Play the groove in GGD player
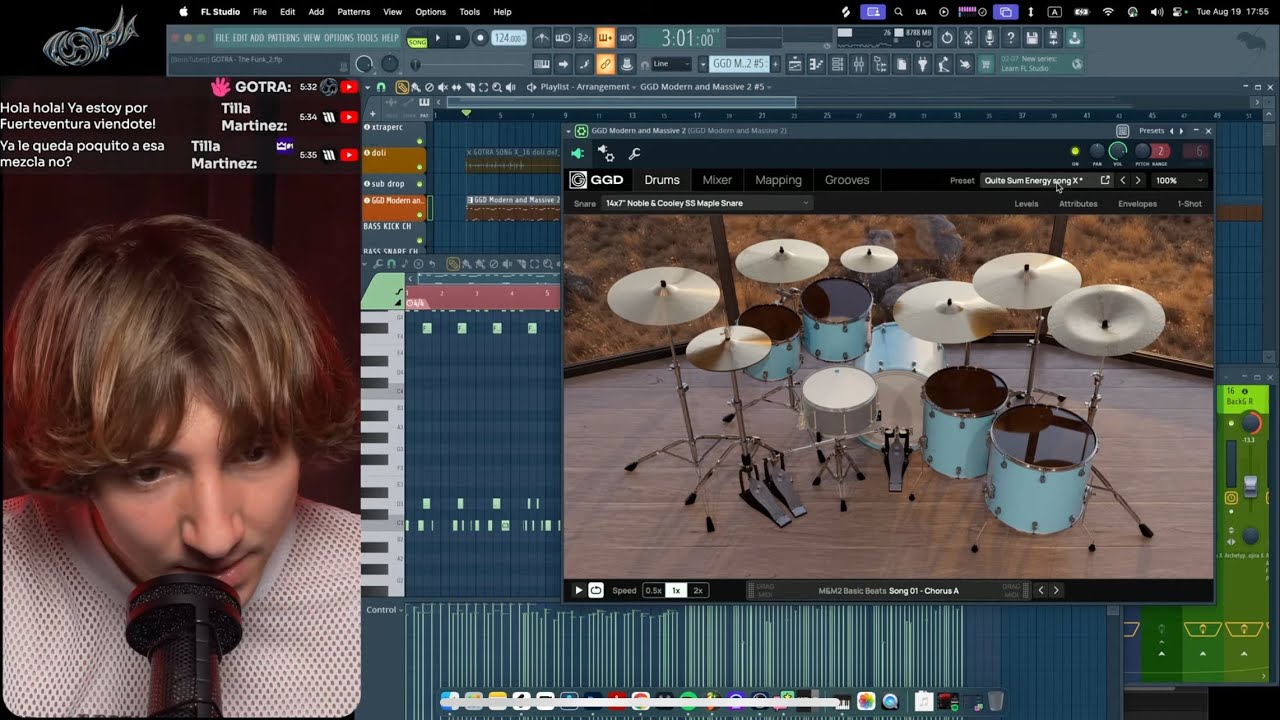The image size is (1280, 720). click(x=578, y=590)
